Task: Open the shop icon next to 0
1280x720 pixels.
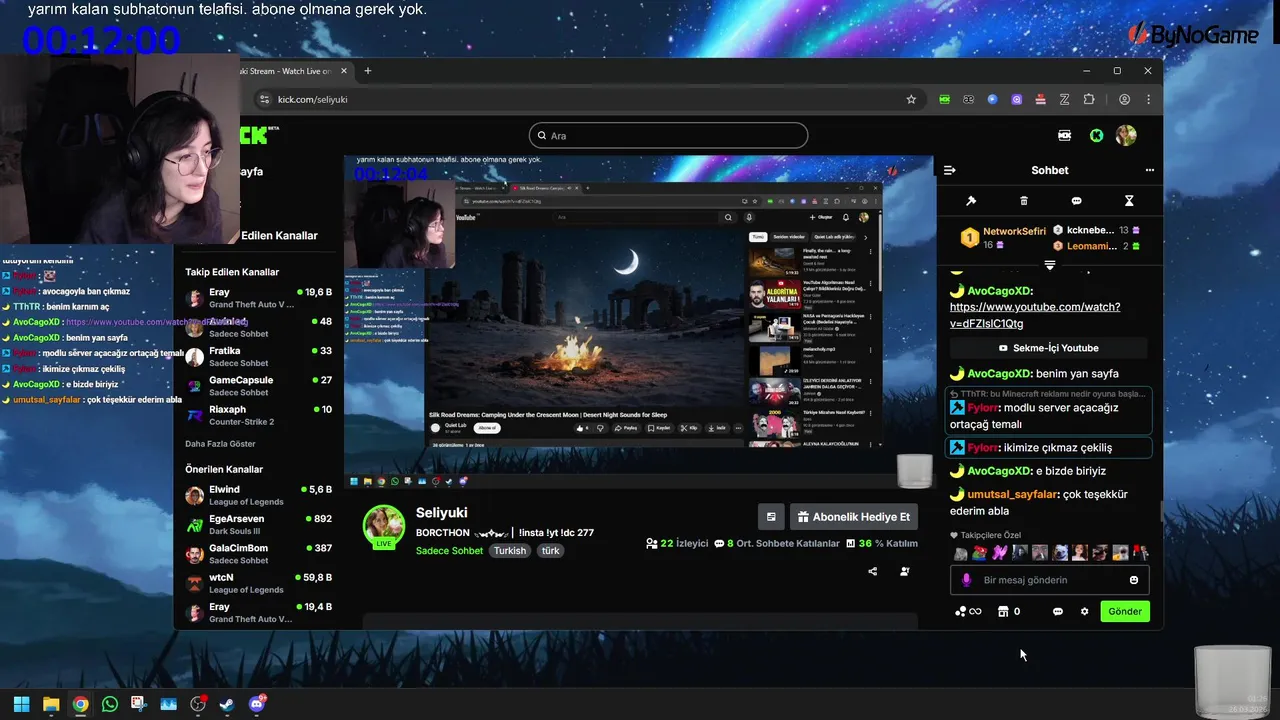Action: [1003, 611]
